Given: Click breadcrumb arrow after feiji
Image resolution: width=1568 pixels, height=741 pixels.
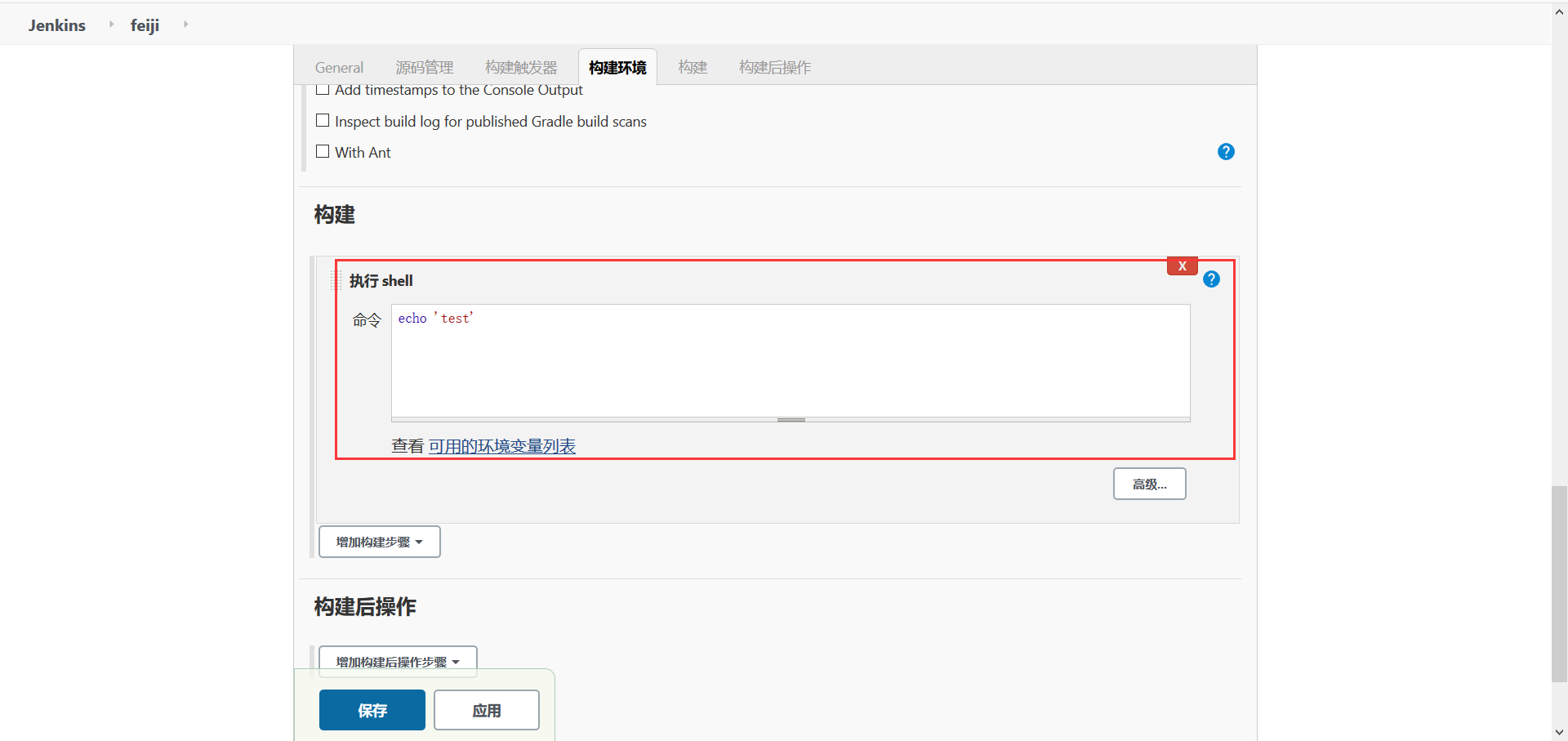Looking at the screenshot, I should [185, 25].
